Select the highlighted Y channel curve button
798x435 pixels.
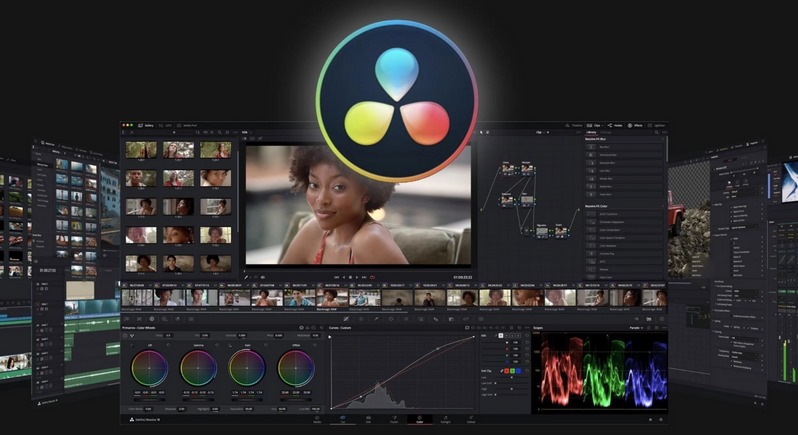pyautogui.click(x=500, y=335)
